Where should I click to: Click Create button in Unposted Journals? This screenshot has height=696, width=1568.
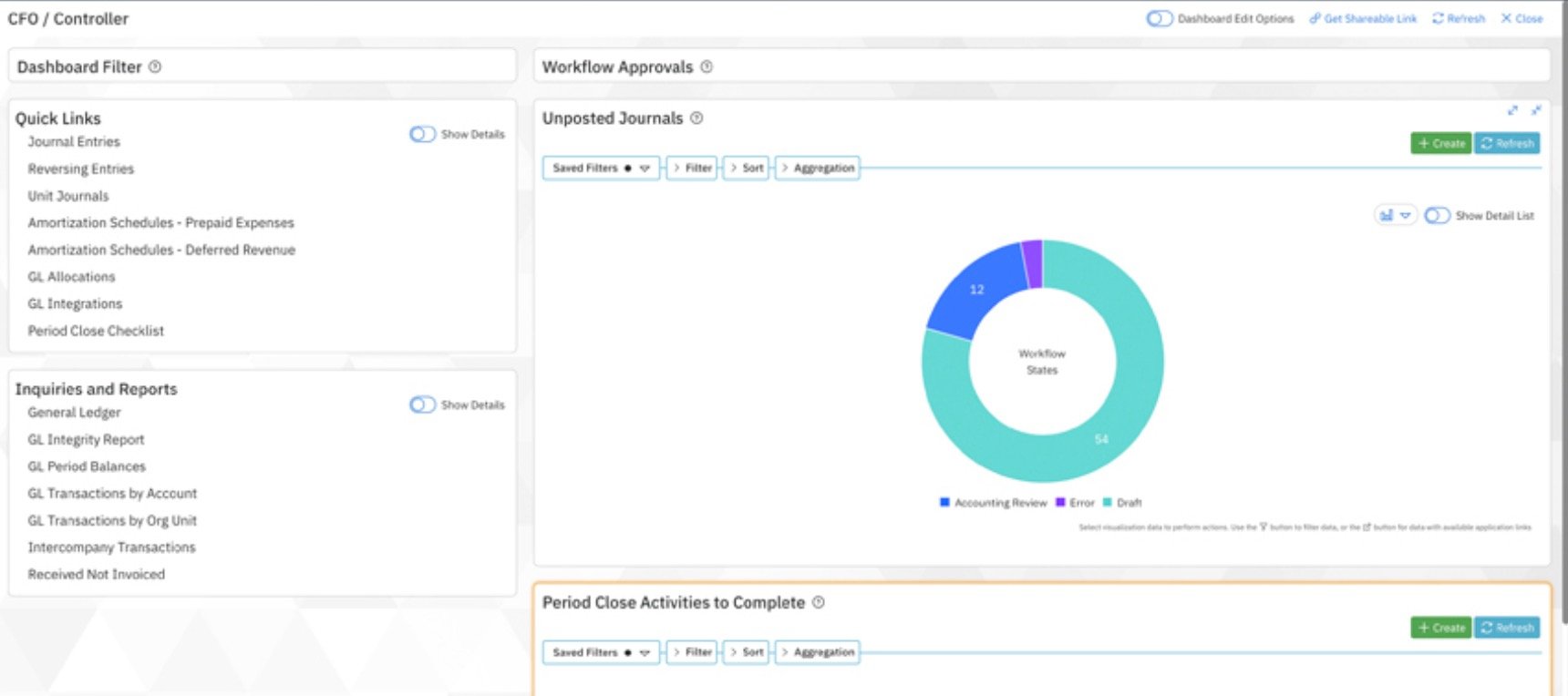[x=1441, y=143]
